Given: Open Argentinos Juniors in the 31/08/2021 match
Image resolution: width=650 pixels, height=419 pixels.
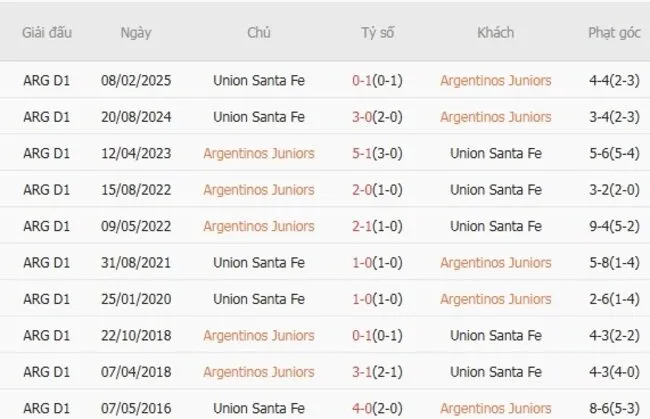Looking at the screenshot, I should click(495, 263).
